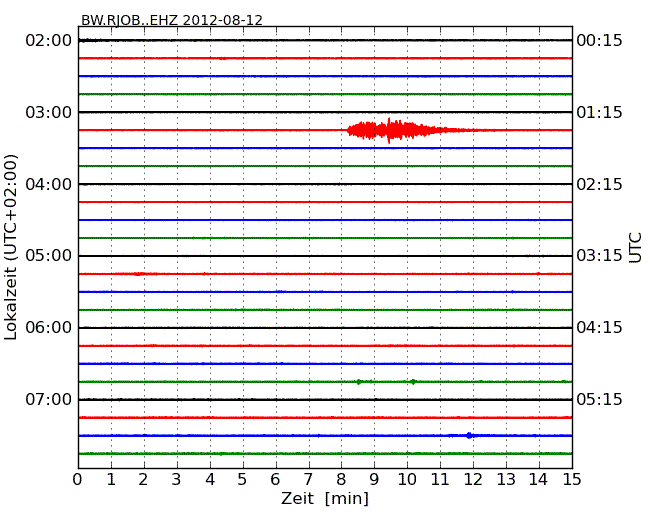Select the 05:00 local time label
This screenshot has width=650, height=520.
tap(49, 255)
